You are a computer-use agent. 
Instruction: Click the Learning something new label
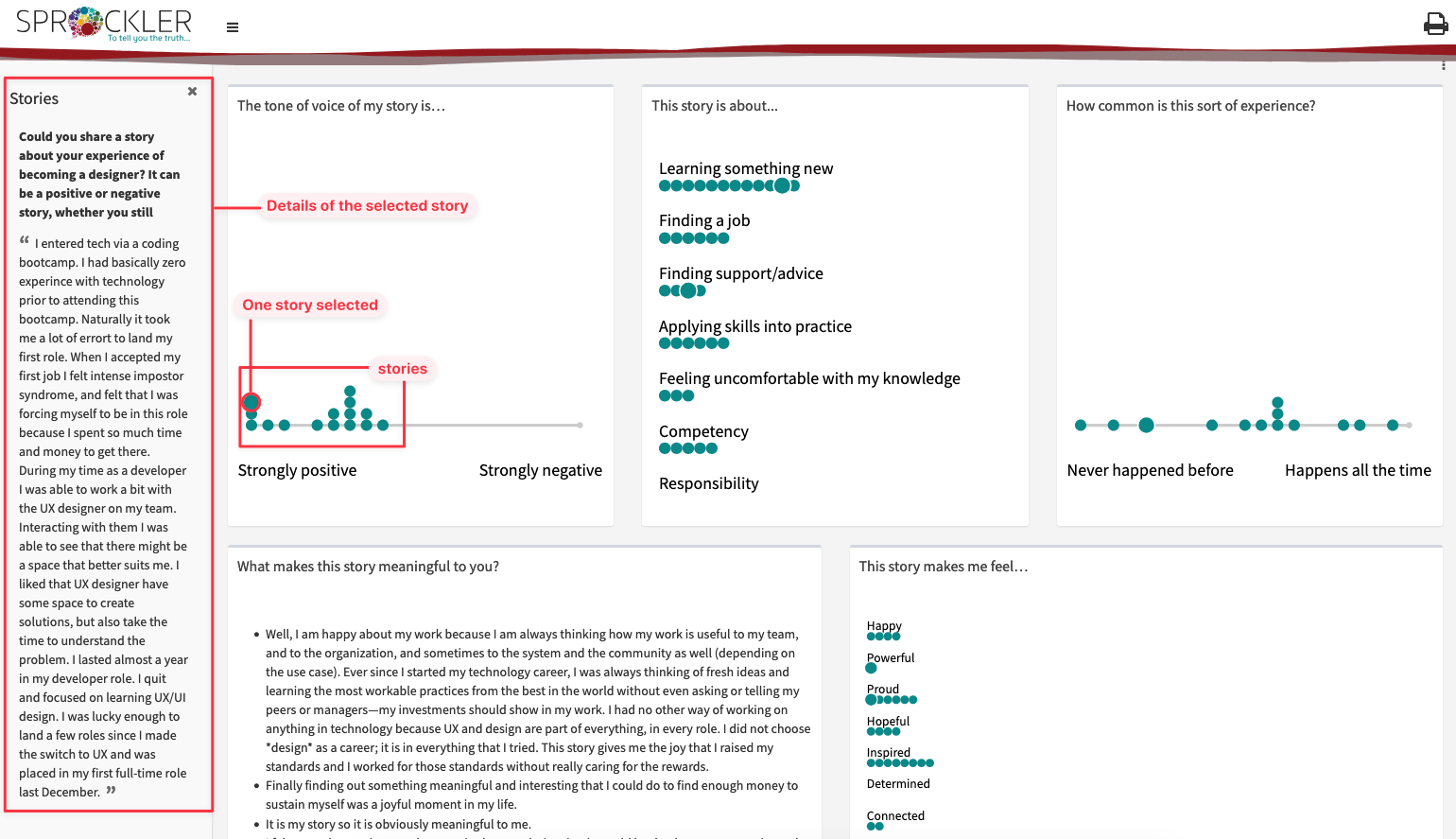746,168
